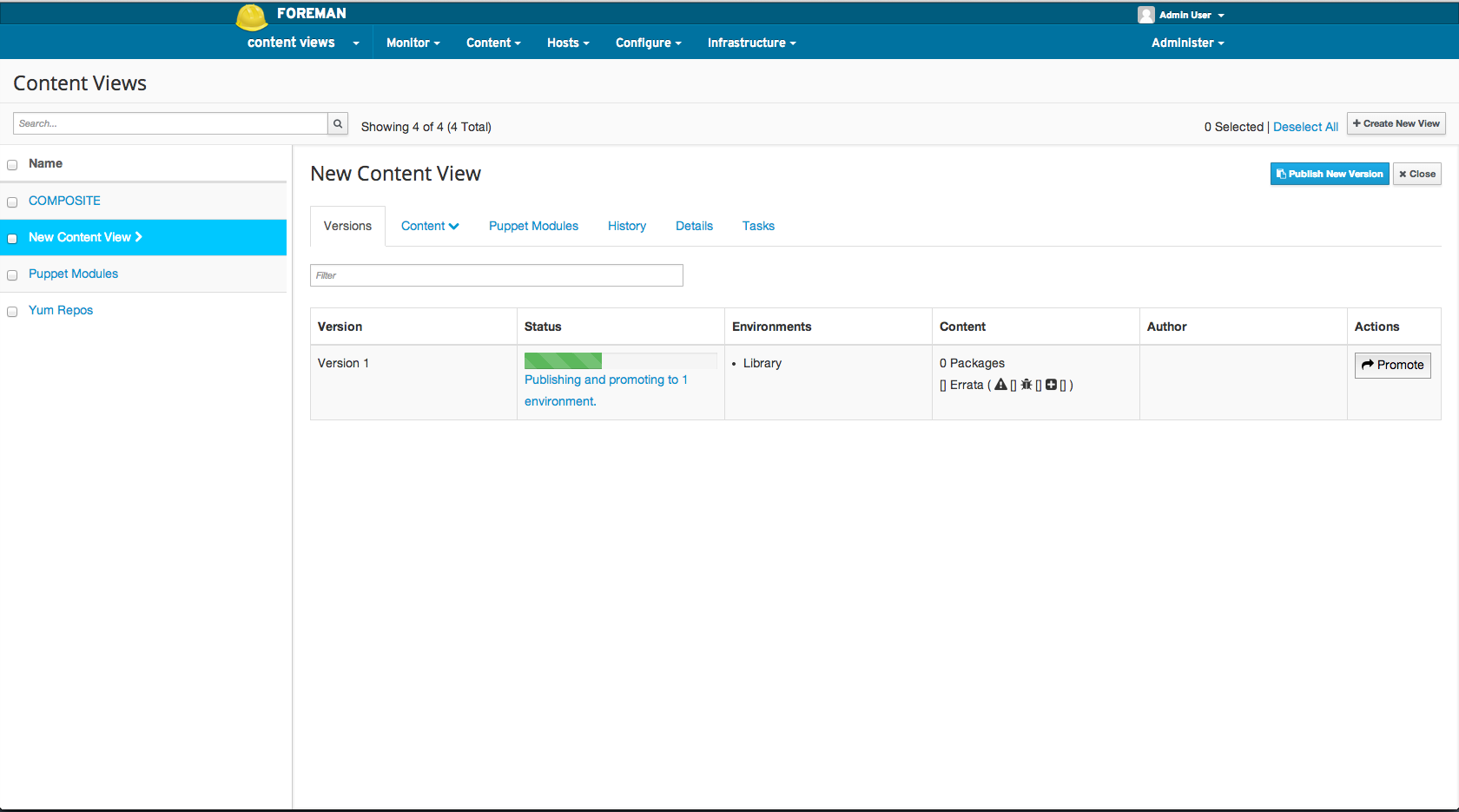Screen dimensions: 1459x812
Task: Click the errata enhancement plus icon
Action: (x=1051, y=385)
